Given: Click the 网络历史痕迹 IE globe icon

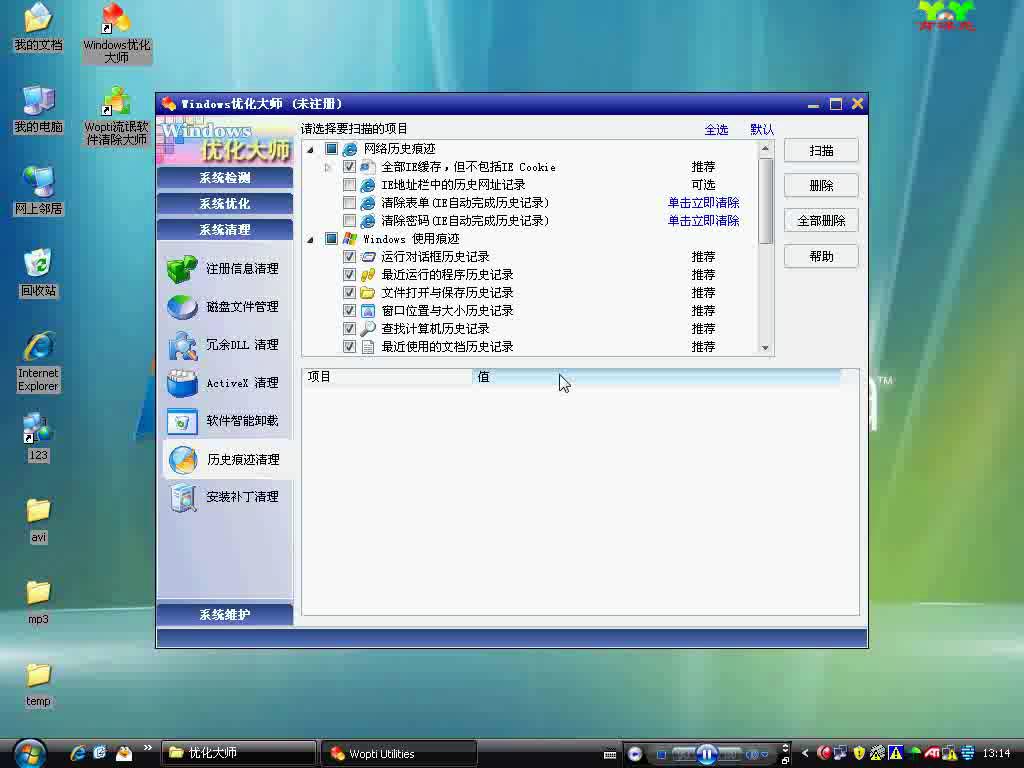Looking at the screenshot, I should (350, 149).
